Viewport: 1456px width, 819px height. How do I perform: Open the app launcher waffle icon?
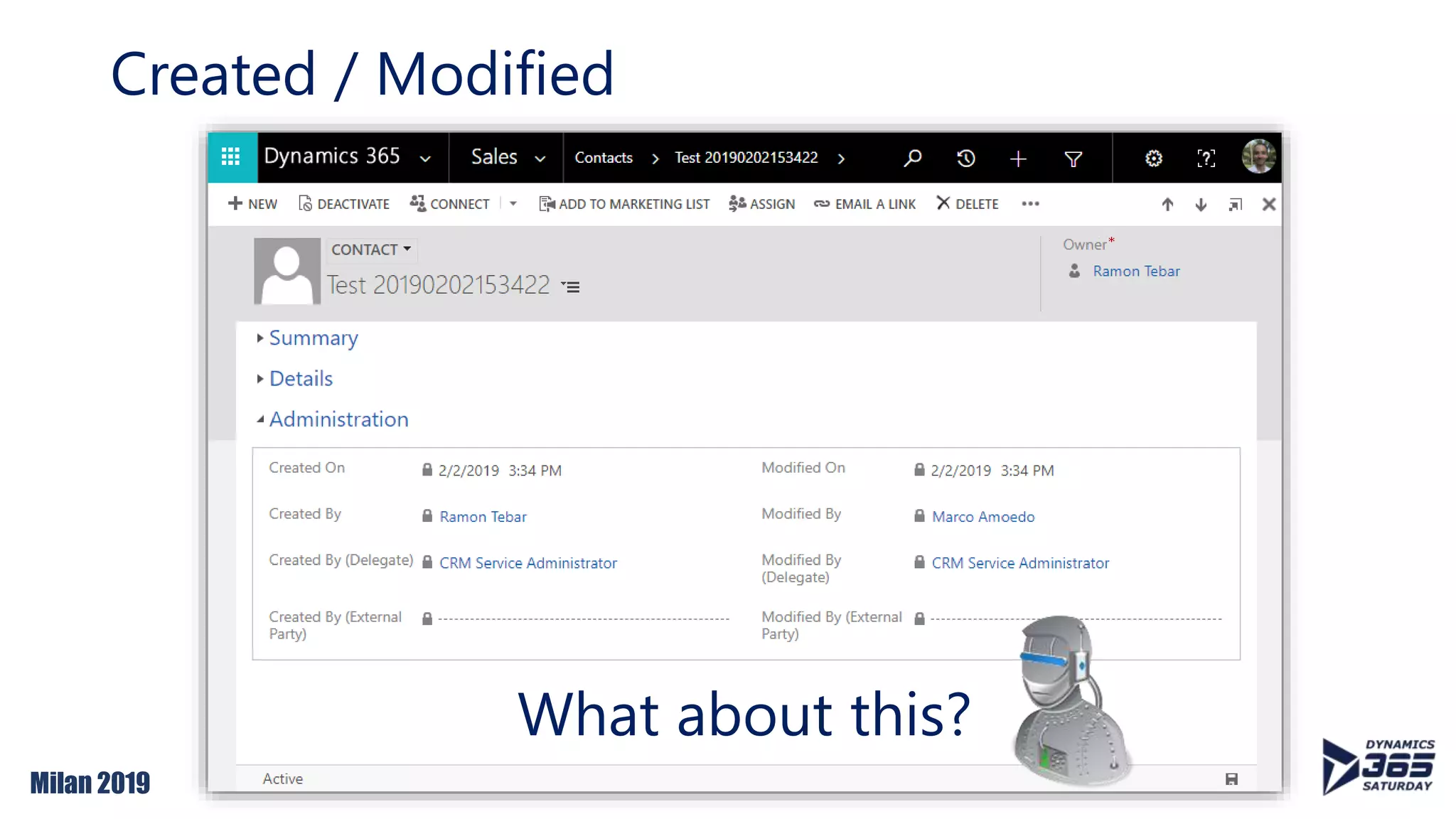coord(231,156)
